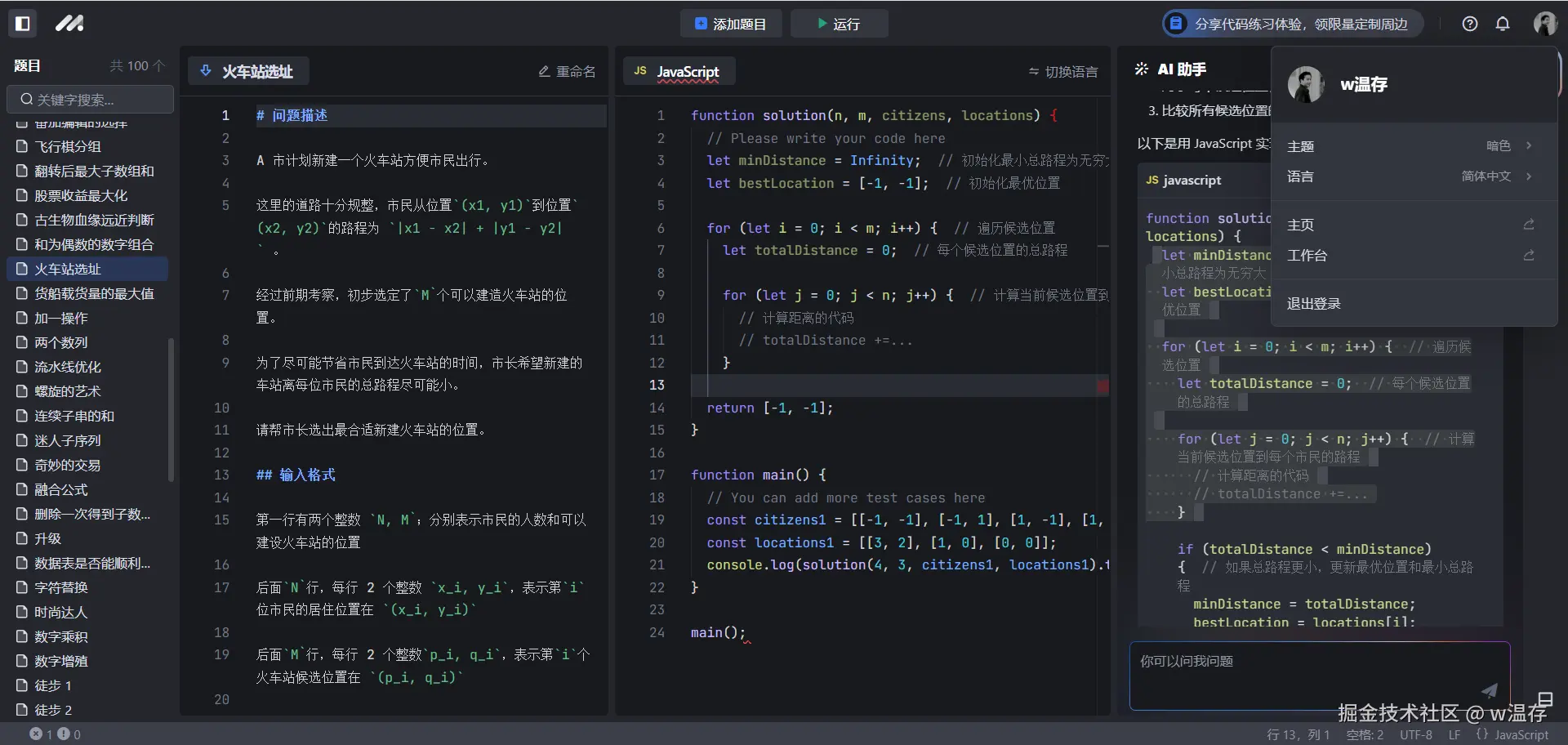Click the Meetcode logo icon

point(70,23)
